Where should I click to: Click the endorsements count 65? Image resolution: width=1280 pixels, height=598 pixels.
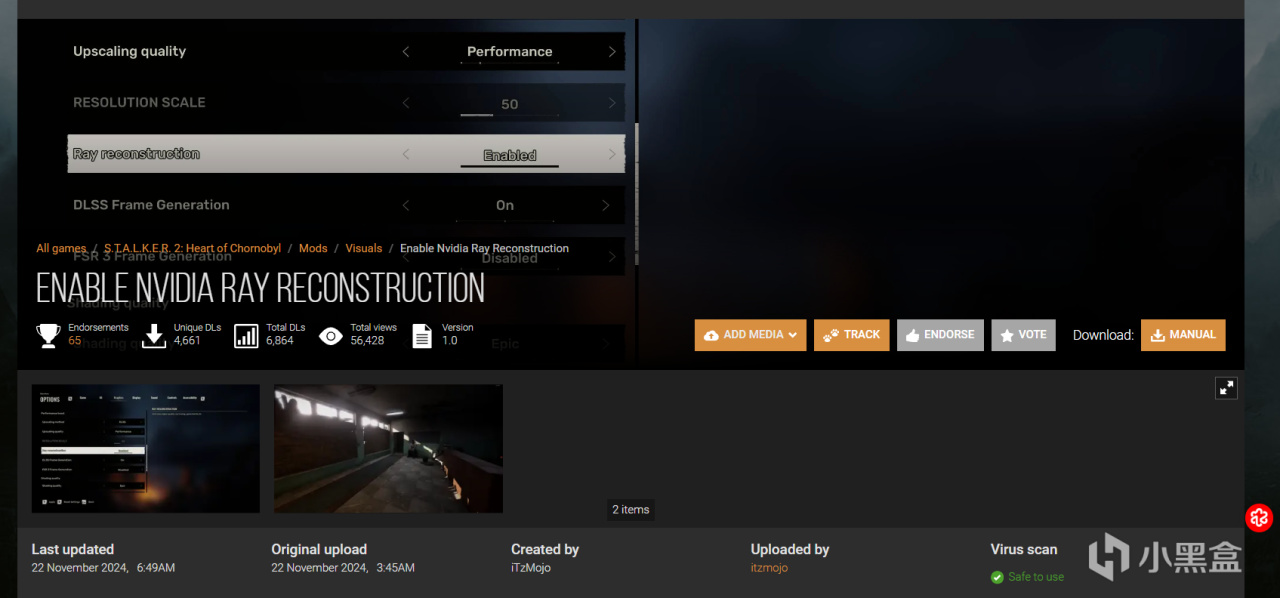click(x=75, y=341)
